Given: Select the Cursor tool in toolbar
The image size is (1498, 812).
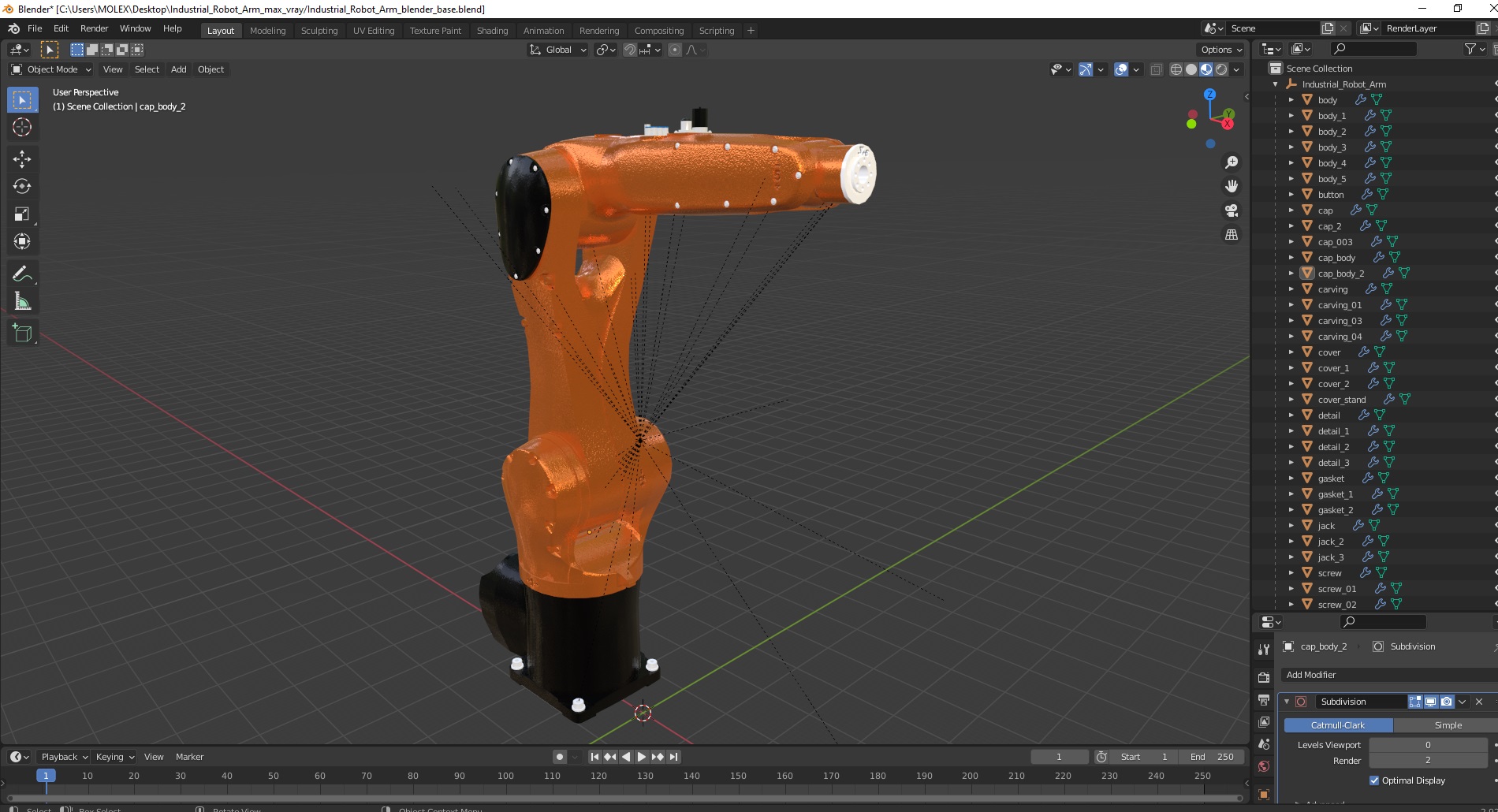Looking at the screenshot, I should (22, 127).
